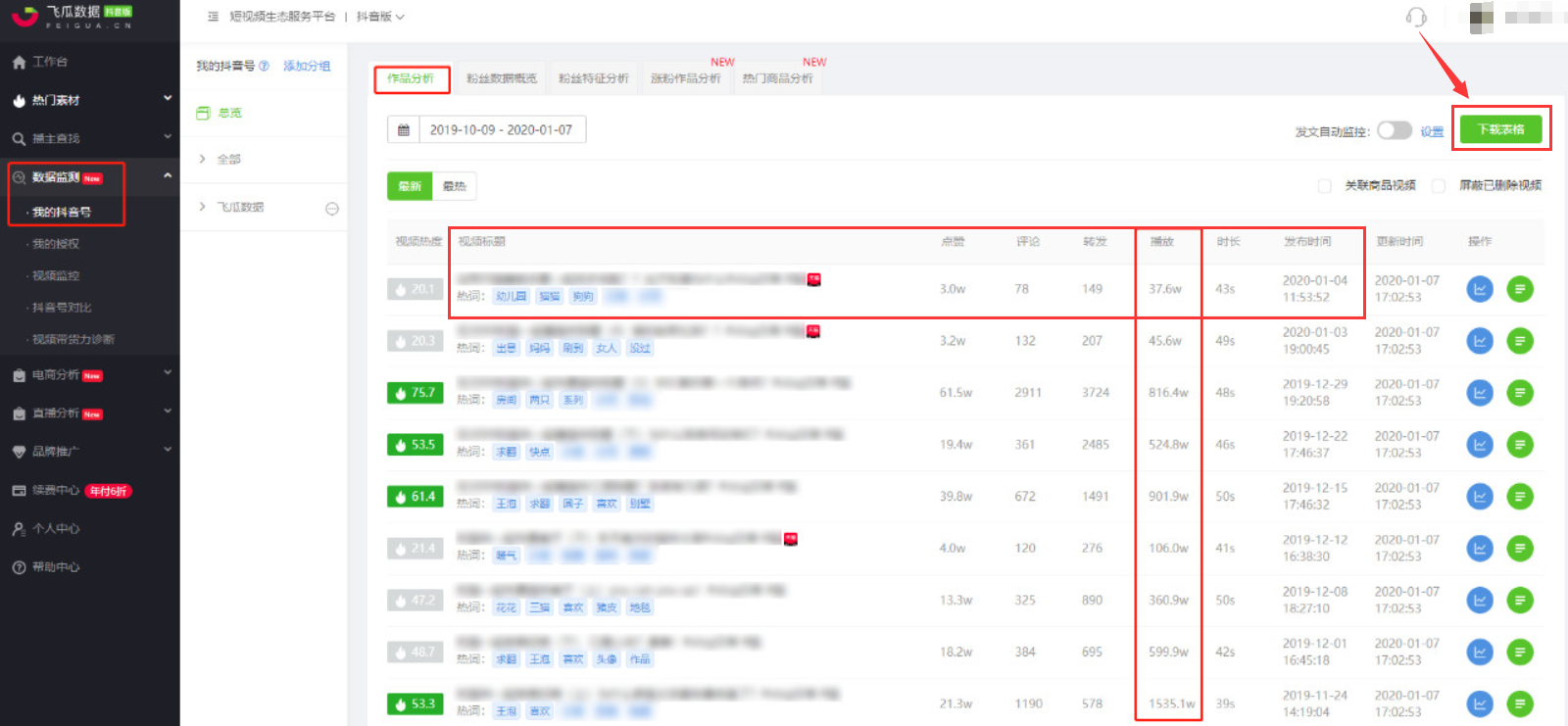Click the 飞瓜数据 logo
This screenshot has width=1568, height=726.
coord(73,16)
